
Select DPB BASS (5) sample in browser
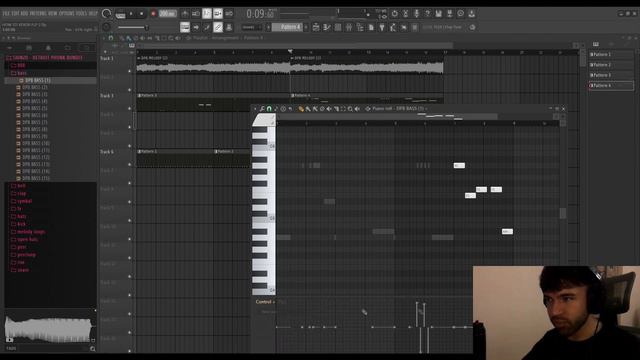tap(35, 108)
